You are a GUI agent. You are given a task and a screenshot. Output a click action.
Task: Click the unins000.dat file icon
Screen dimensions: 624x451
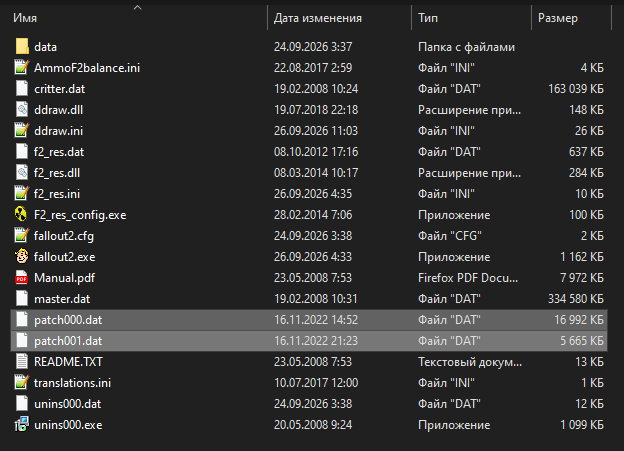[22, 404]
